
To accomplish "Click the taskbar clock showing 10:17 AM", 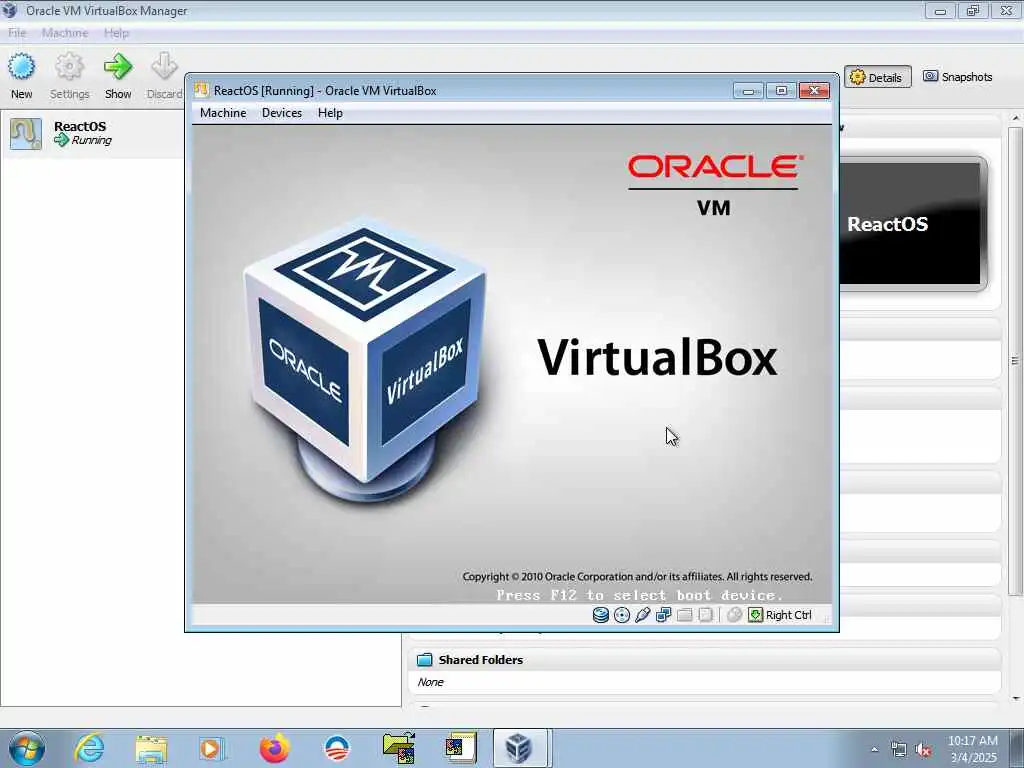I will 972,749.
